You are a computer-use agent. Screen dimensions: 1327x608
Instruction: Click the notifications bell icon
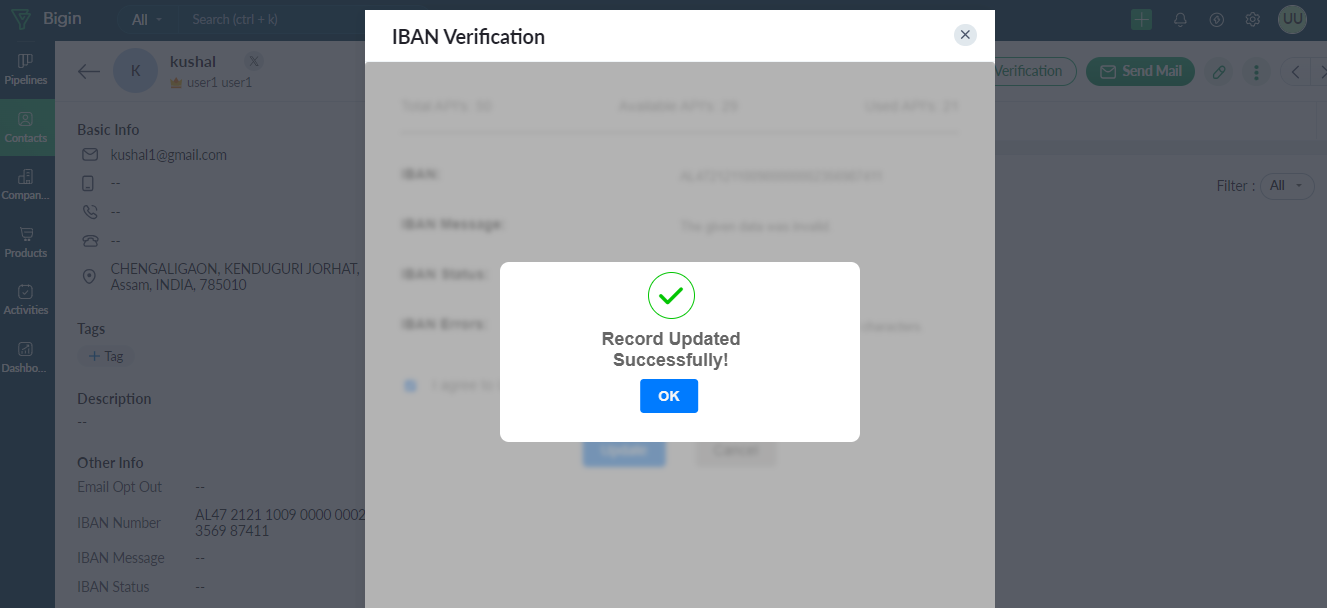(1180, 19)
